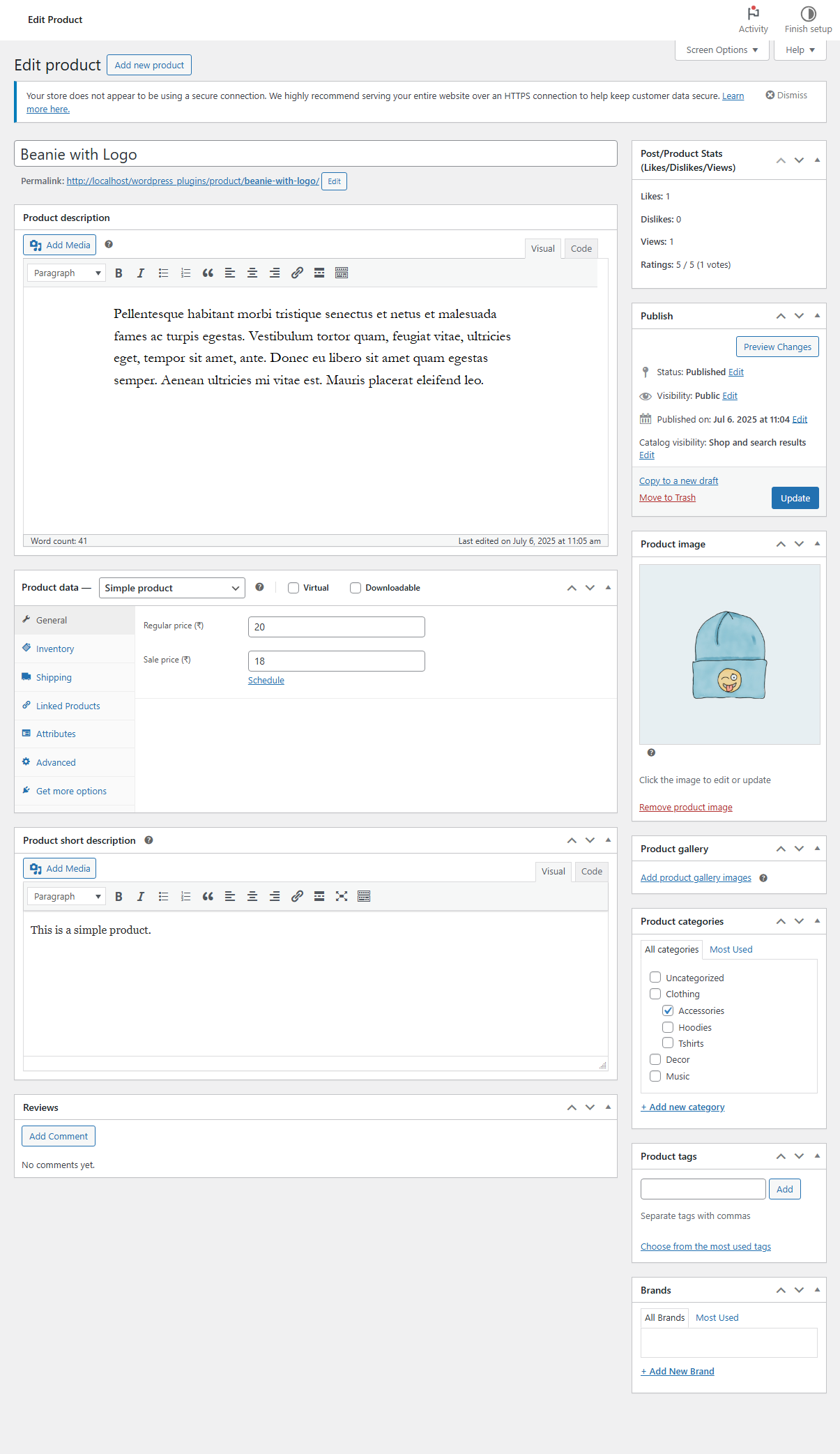Click help icon next to Add Media
This screenshot has width=840, height=1454.
tap(109, 244)
